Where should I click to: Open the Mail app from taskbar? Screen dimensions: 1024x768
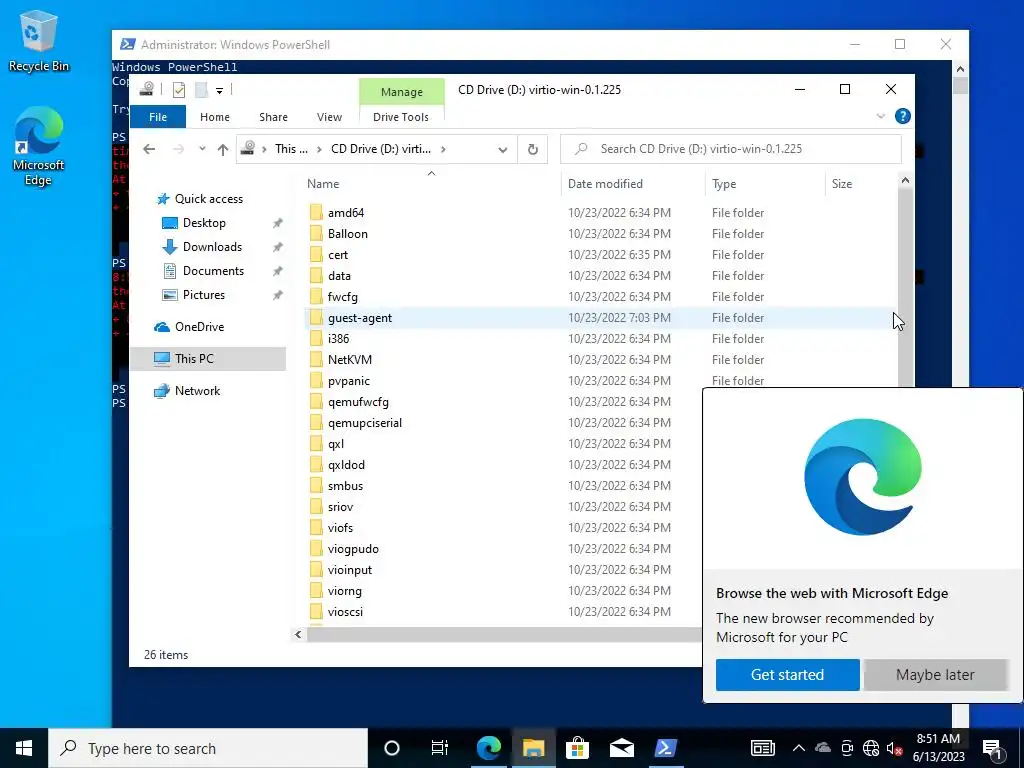click(x=622, y=748)
